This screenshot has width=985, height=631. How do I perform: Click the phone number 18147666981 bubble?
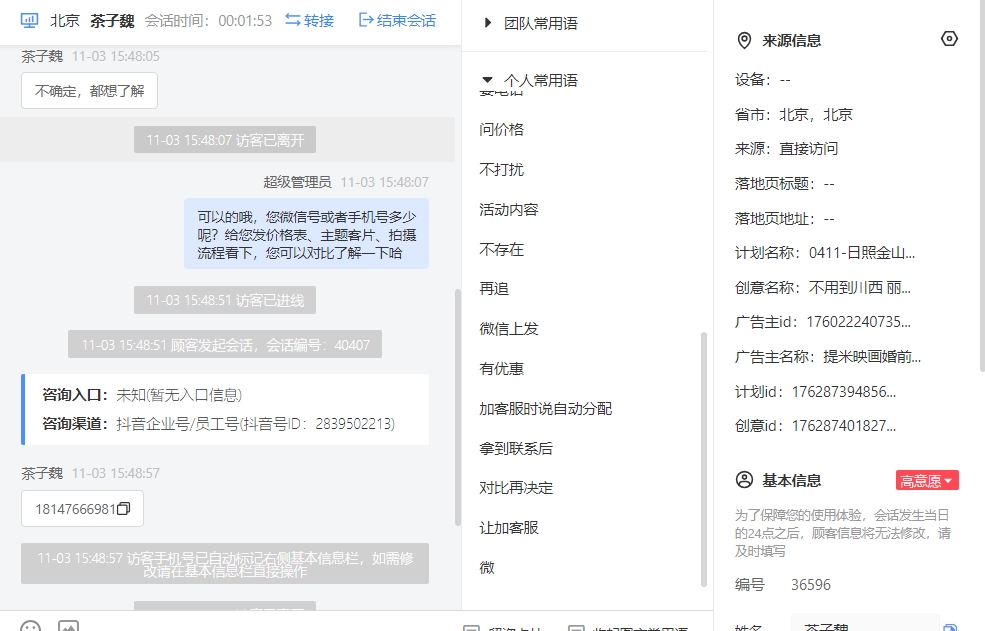click(82, 508)
